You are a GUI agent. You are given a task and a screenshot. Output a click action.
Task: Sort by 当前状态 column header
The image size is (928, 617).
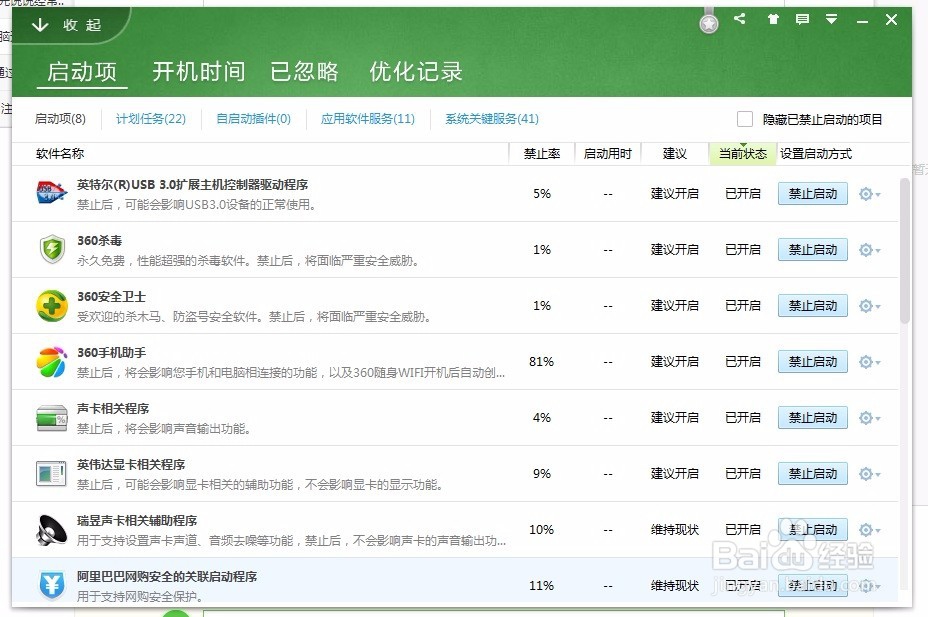coord(743,154)
